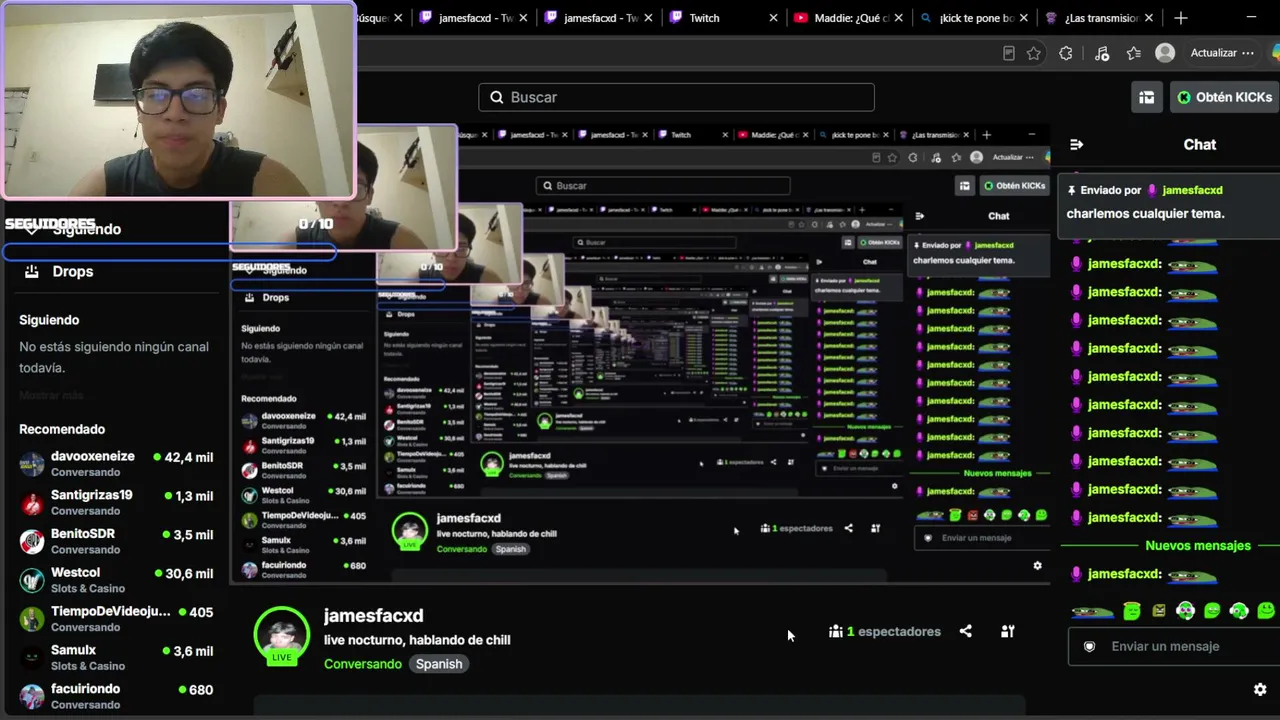Insert the lying Pepe emote from quick bar
Screen dimensions: 1280x720
coord(1093,611)
